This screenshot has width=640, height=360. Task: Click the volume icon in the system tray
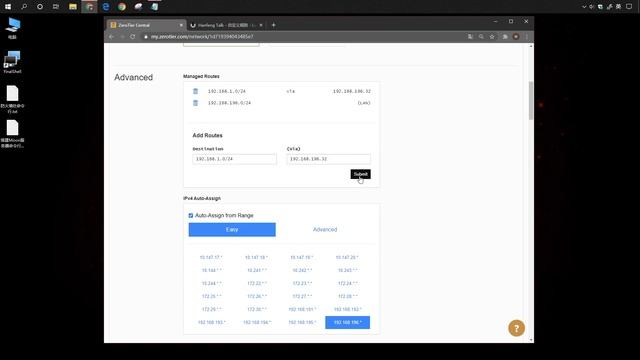[x=591, y=7]
